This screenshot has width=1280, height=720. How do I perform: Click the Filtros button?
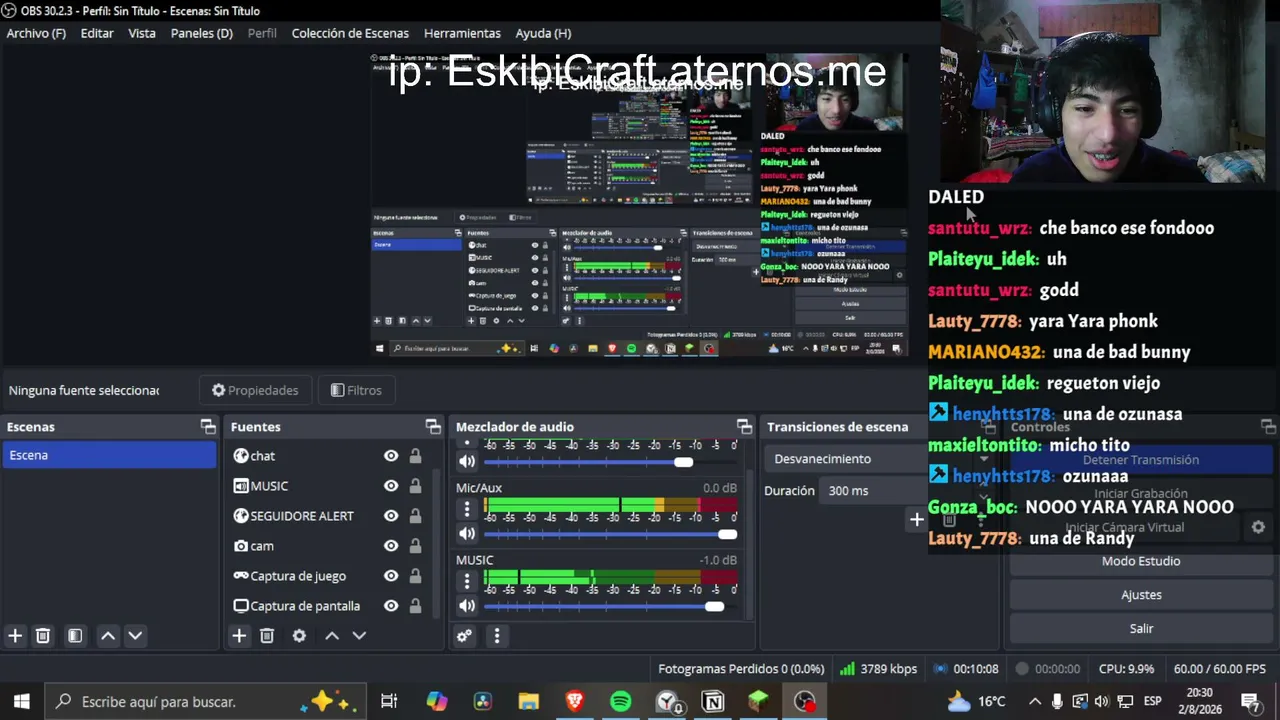356,390
